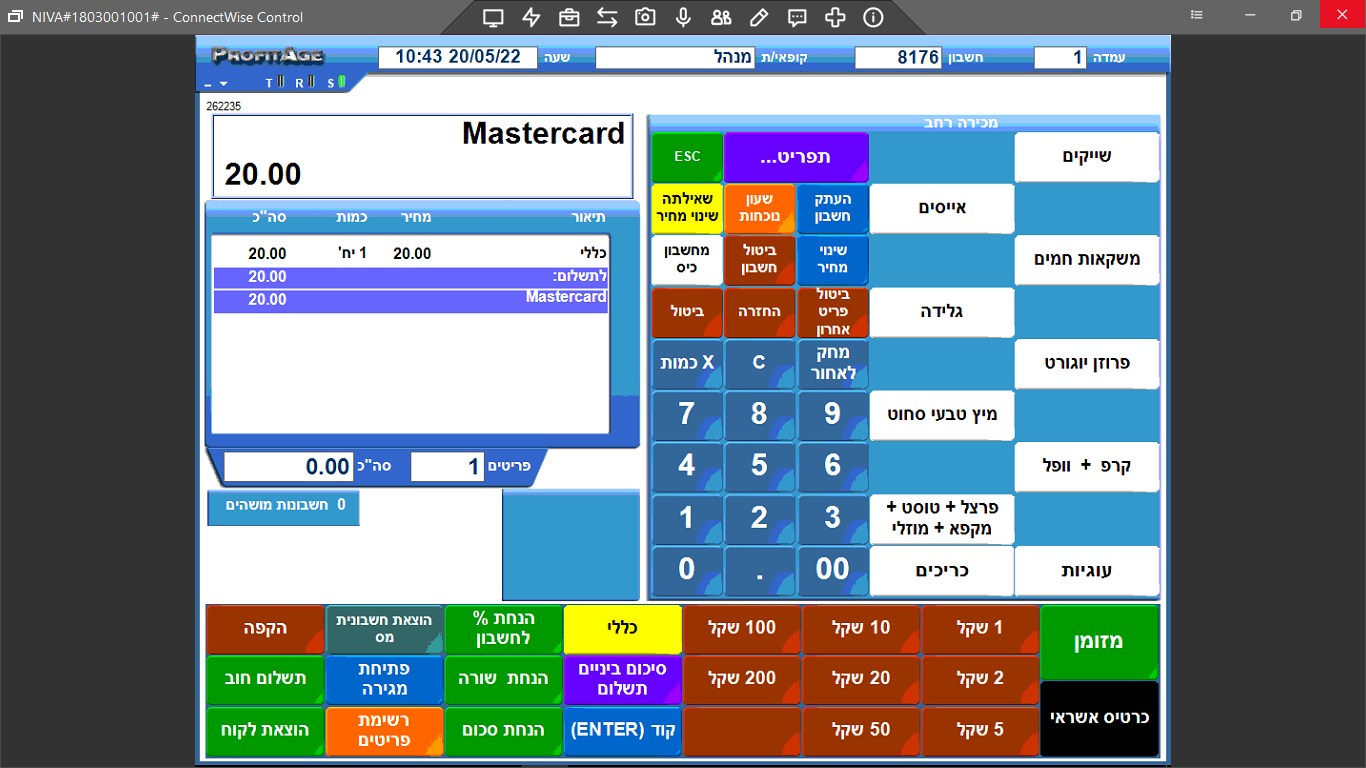Click the decimal point keypad key
Image resolution: width=1366 pixels, height=768 pixels.
760,571
